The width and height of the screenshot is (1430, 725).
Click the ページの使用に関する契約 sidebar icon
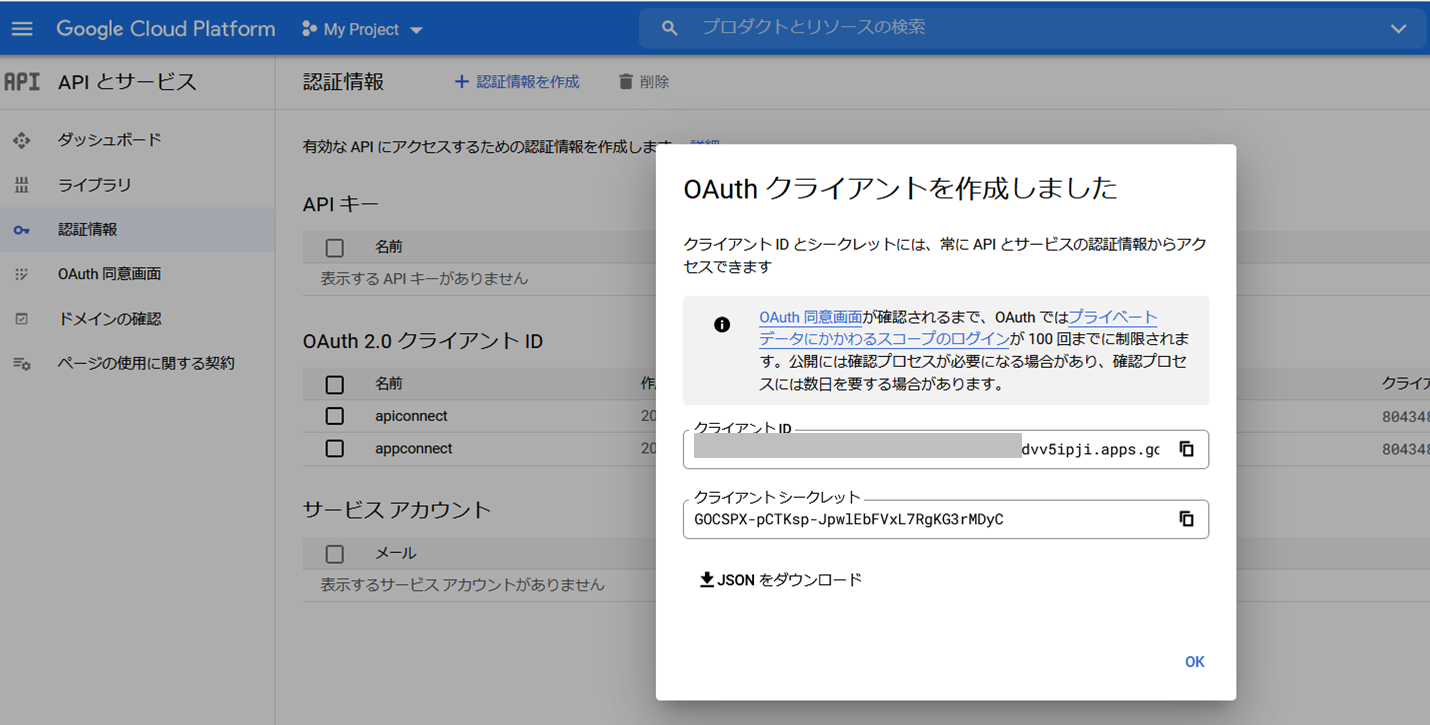tap(22, 364)
